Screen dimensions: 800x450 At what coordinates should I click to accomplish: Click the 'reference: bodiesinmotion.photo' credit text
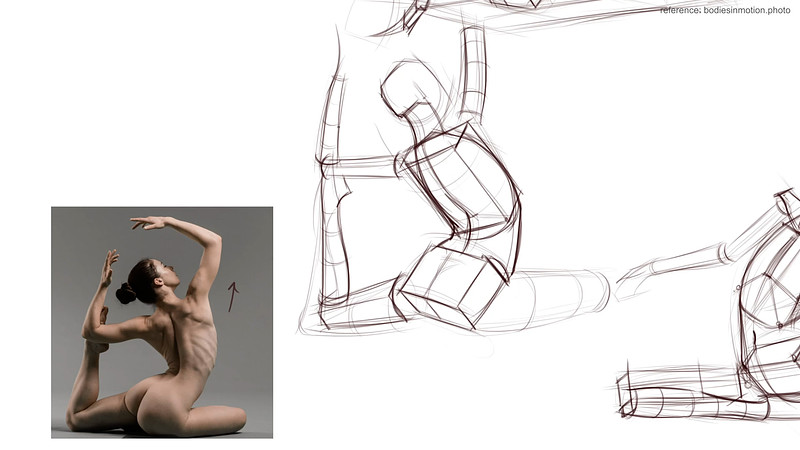point(725,10)
